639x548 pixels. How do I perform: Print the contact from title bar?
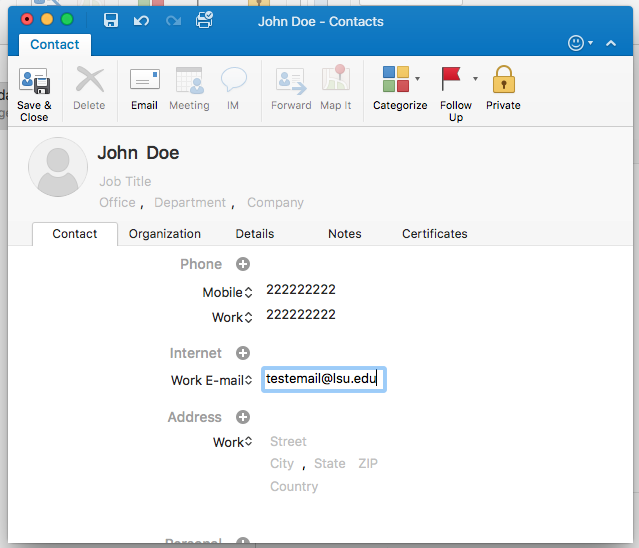(204, 20)
